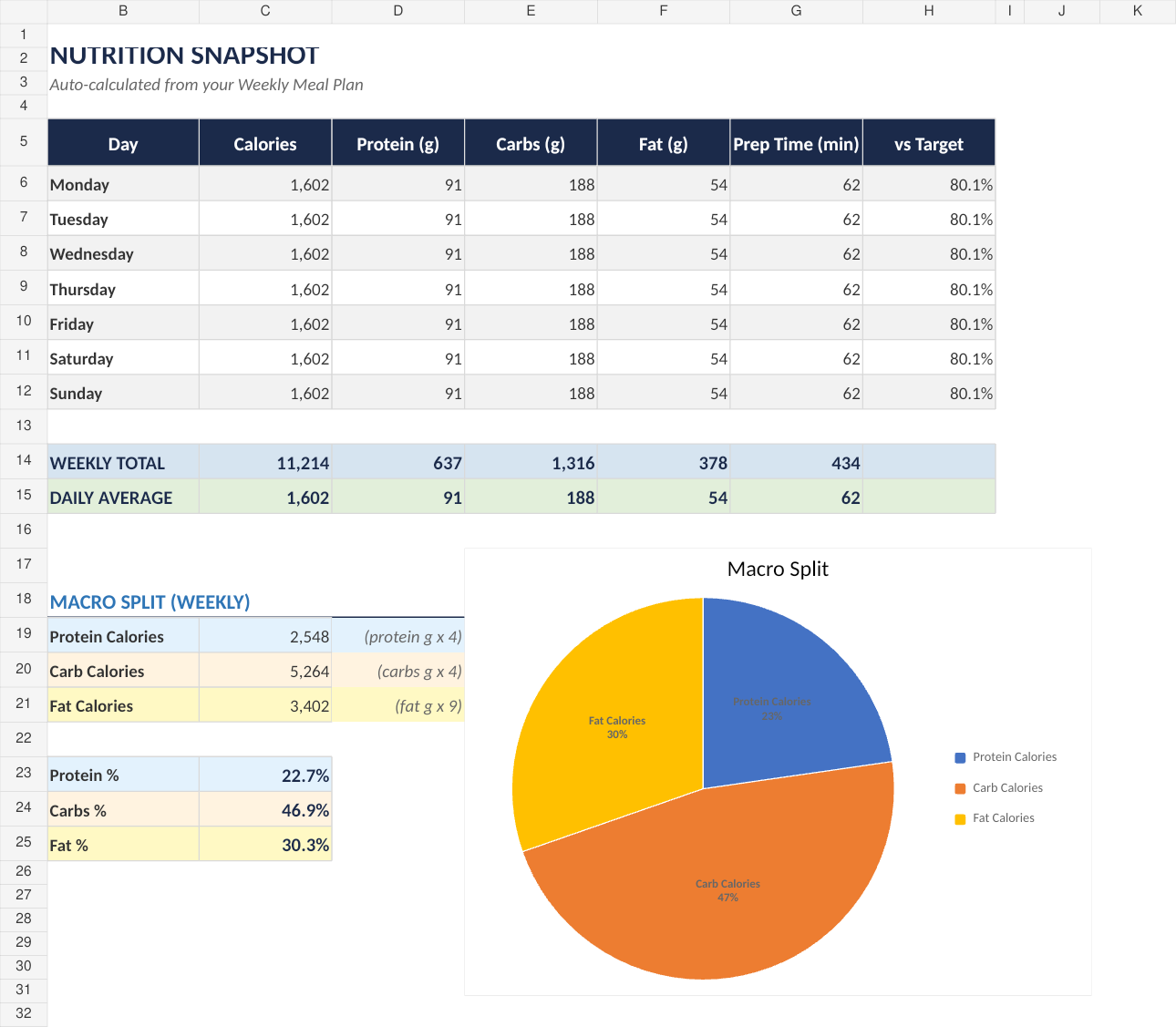Select Friday's carbs value 188
Screen dimensions: 1176x1027
[531, 324]
